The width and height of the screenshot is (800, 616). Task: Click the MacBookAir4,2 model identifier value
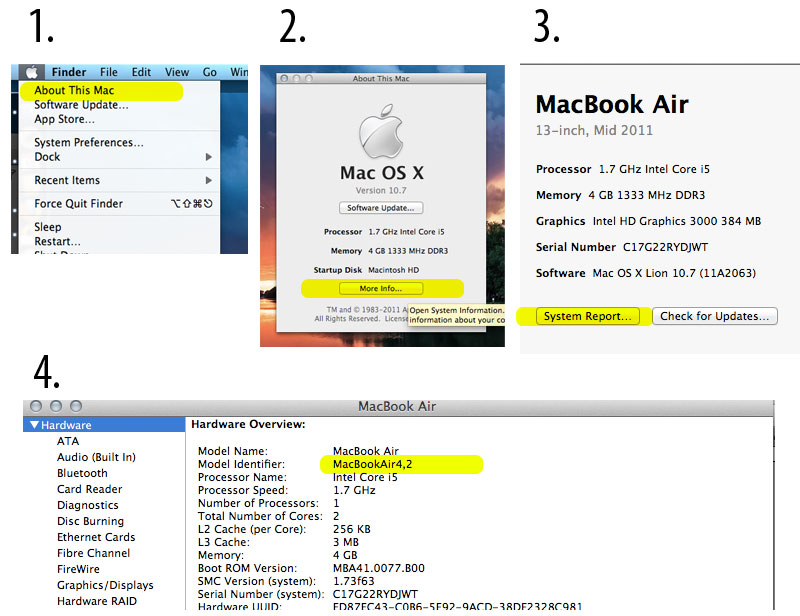(372, 464)
